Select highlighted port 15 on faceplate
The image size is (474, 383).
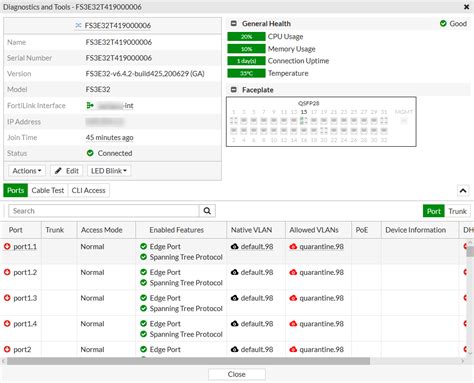[304, 120]
